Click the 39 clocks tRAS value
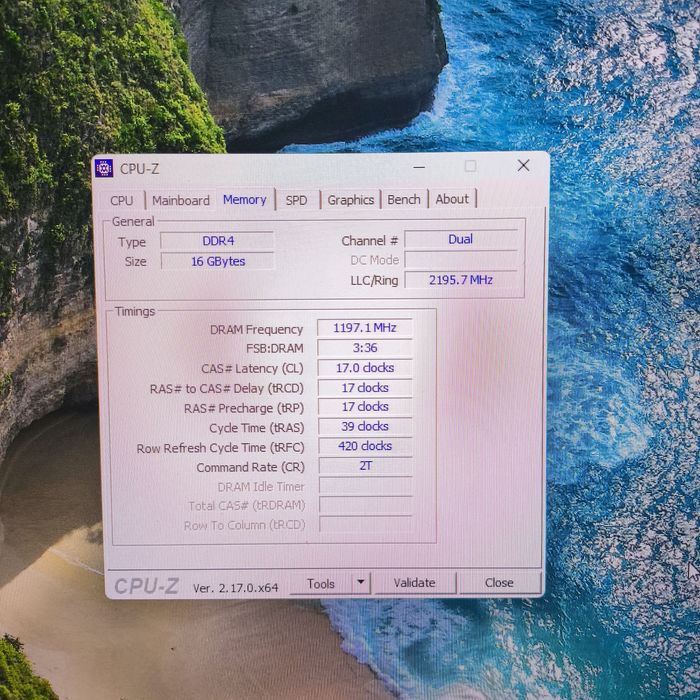 (x=365, y=426)
